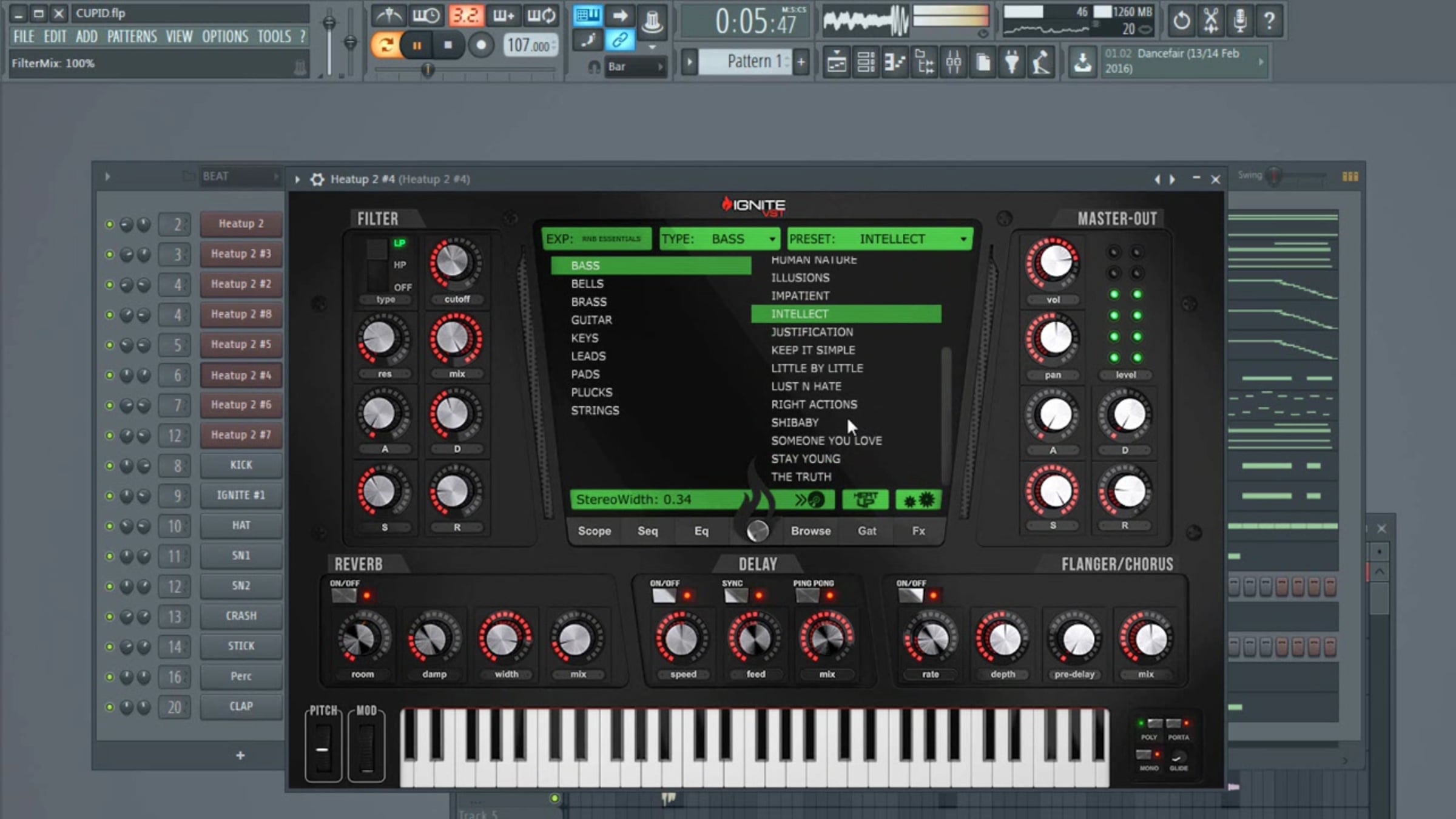
Task: Click the Swing slider knob in channel rack
Action: click(1275, 176)
